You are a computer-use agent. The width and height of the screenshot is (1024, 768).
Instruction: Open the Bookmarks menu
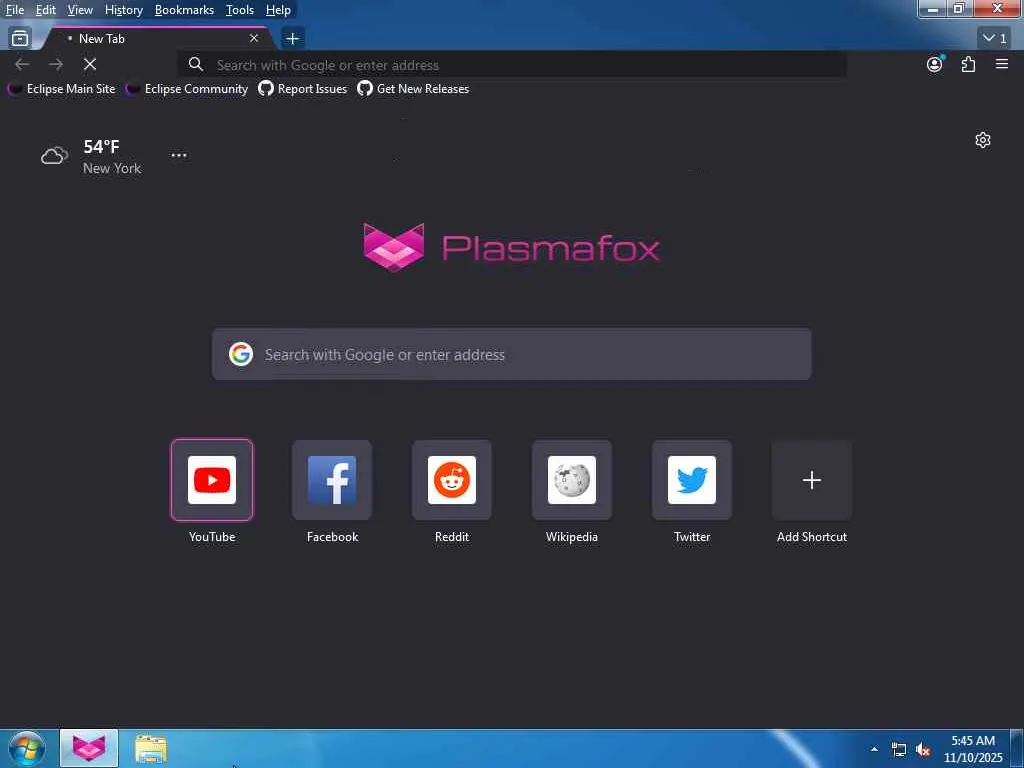click(184, 10)
